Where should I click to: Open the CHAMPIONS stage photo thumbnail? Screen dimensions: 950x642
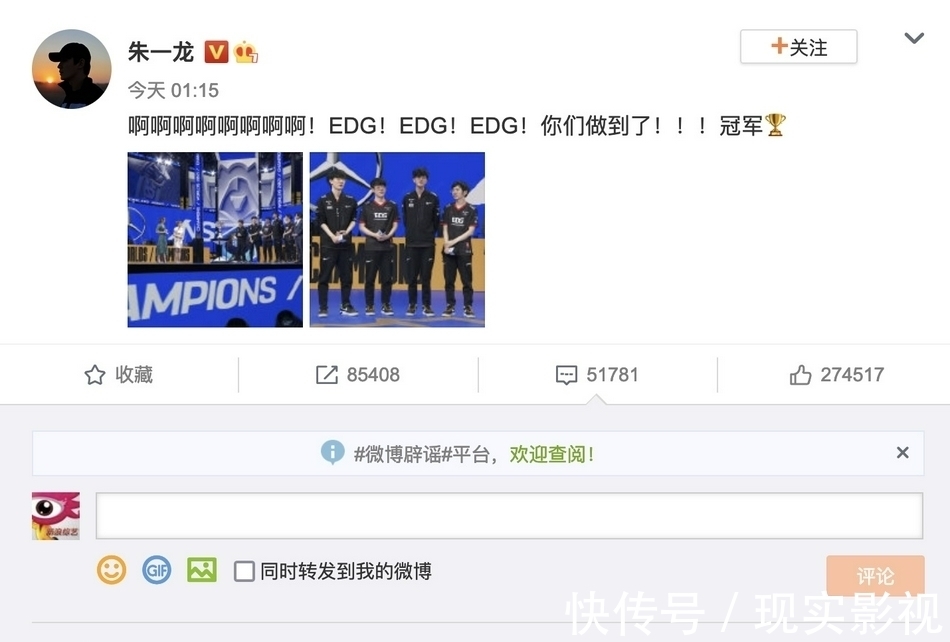pyautogui.click(x=215, y=240)
